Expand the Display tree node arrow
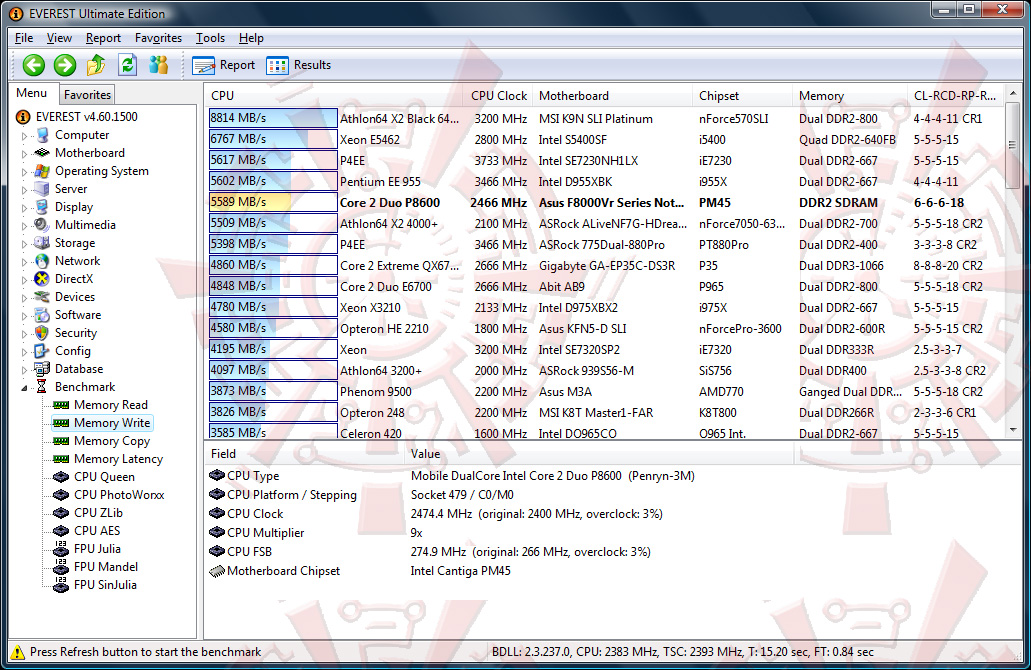The height and width of the screenshot is (670, 1031). 24,208
